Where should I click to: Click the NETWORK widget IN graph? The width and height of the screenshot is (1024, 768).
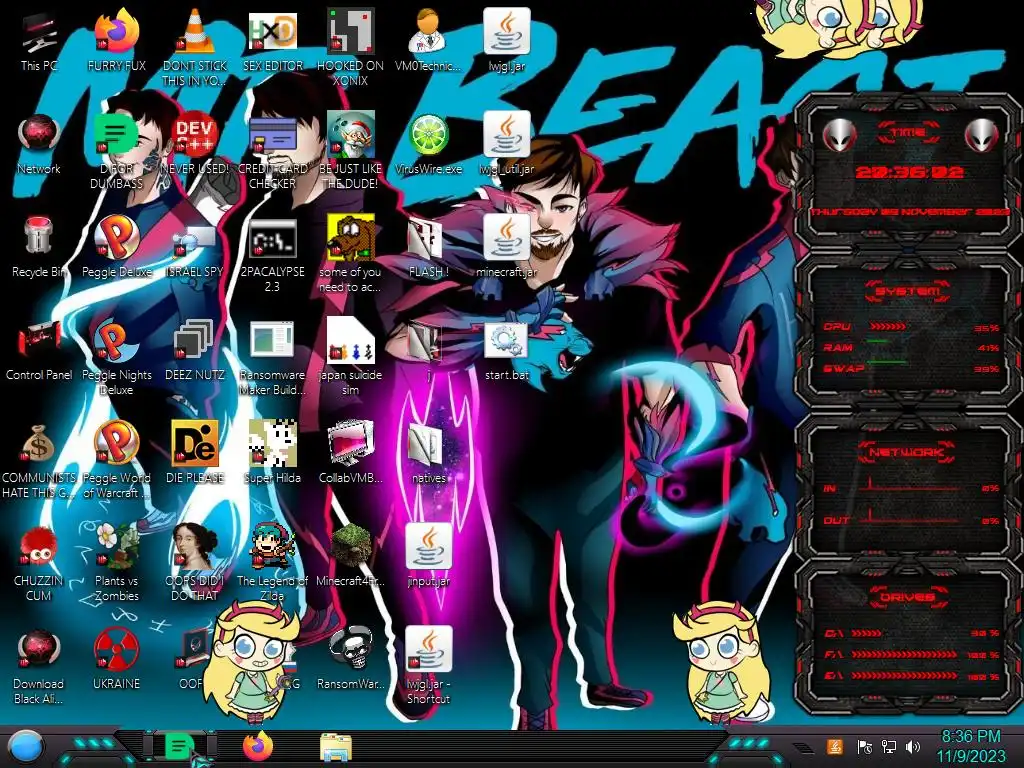pos(909,486)
